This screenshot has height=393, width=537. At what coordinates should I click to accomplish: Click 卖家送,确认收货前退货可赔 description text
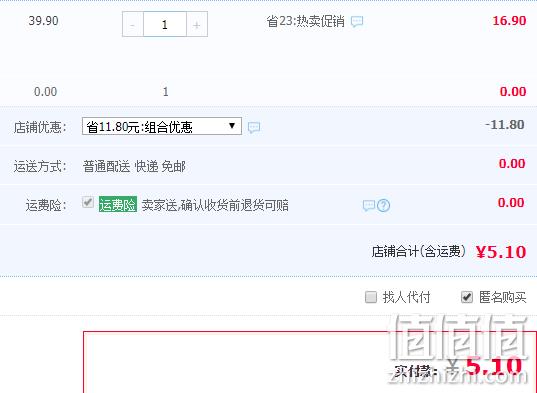pos(215,205)
